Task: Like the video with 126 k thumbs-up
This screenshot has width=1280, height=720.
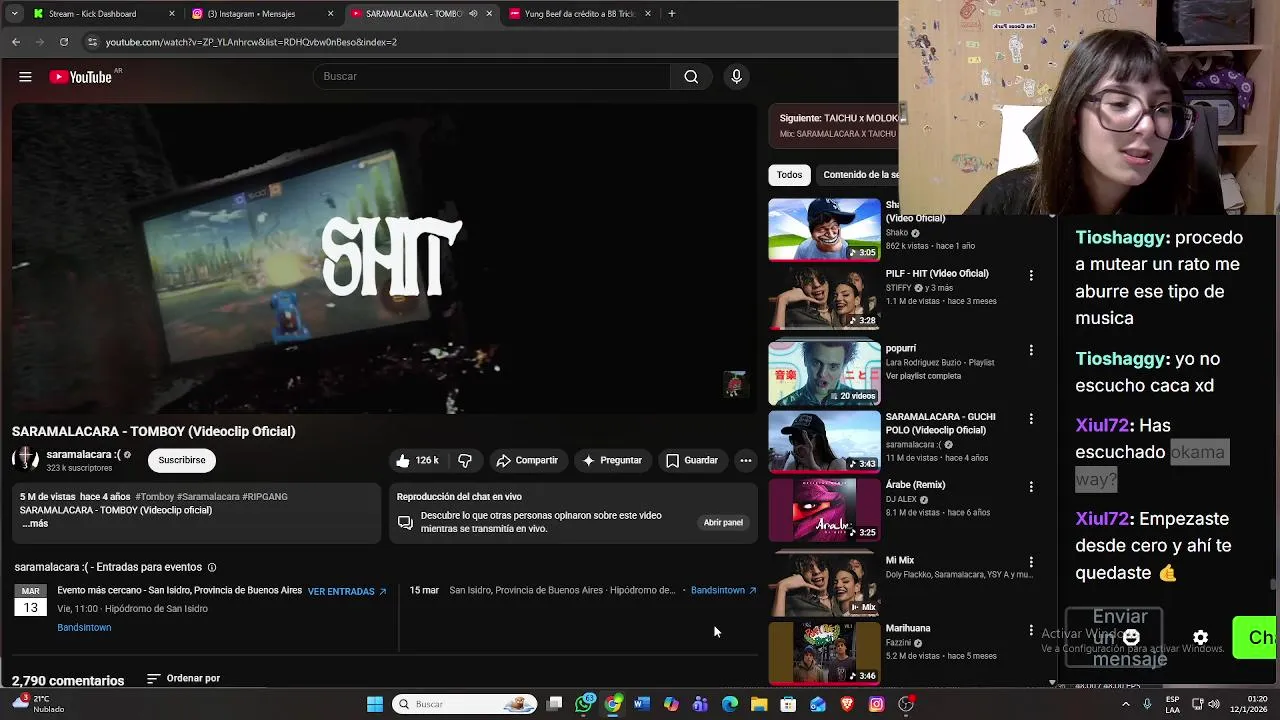Action: point(417,460)
